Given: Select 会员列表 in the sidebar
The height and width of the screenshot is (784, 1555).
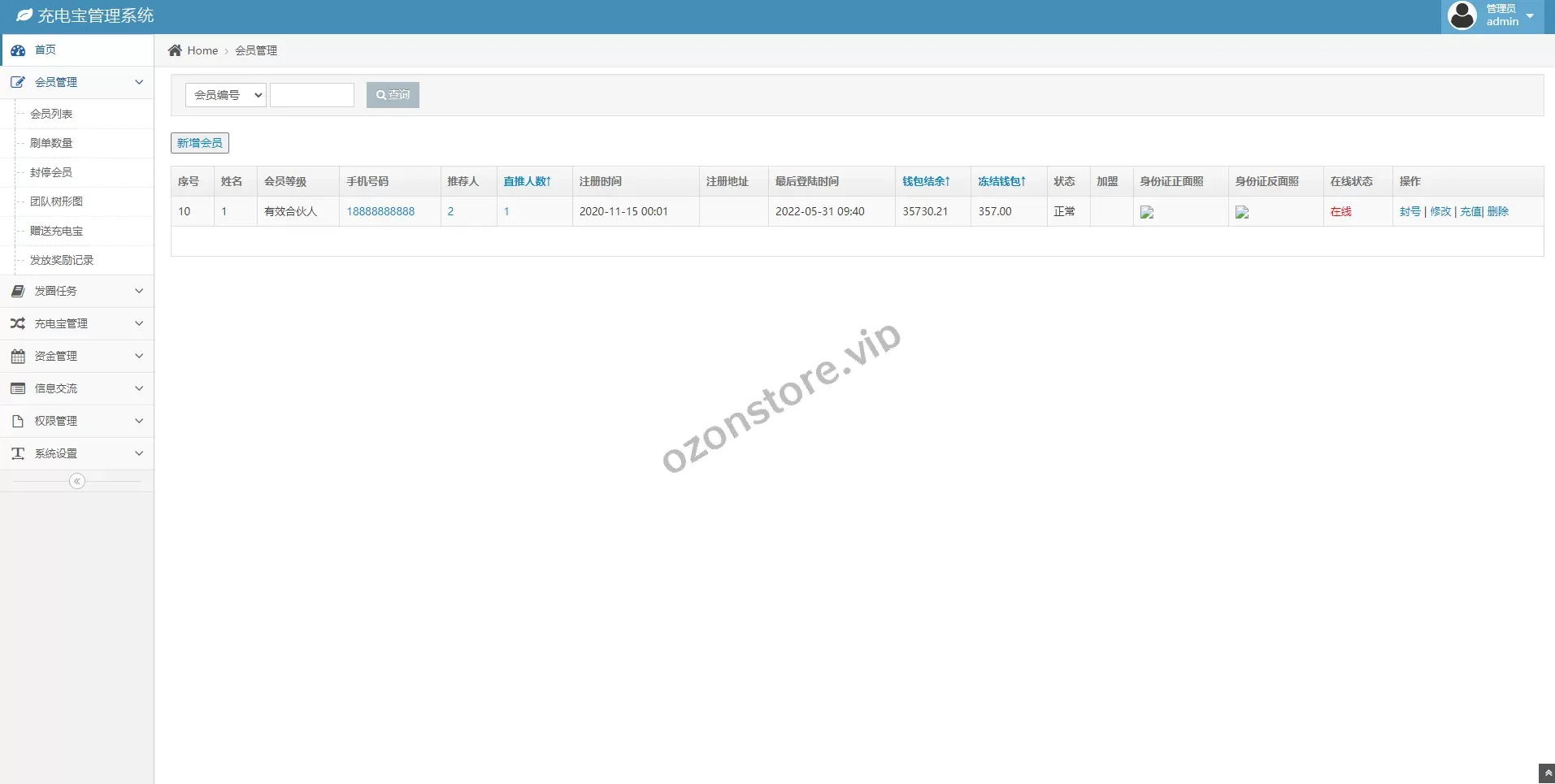Looking at the screenshot, I should coord(51,114).
